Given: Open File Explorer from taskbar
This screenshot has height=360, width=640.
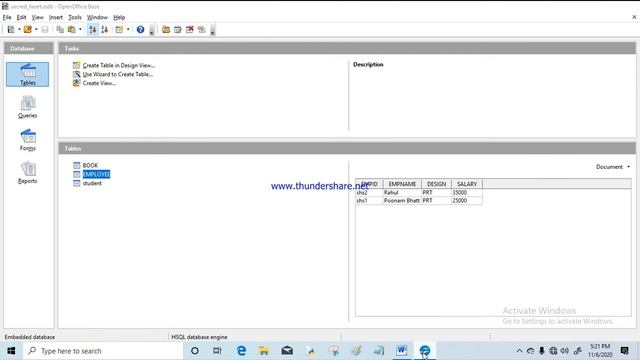Looking at the screenshot, I should click(264, 351).
